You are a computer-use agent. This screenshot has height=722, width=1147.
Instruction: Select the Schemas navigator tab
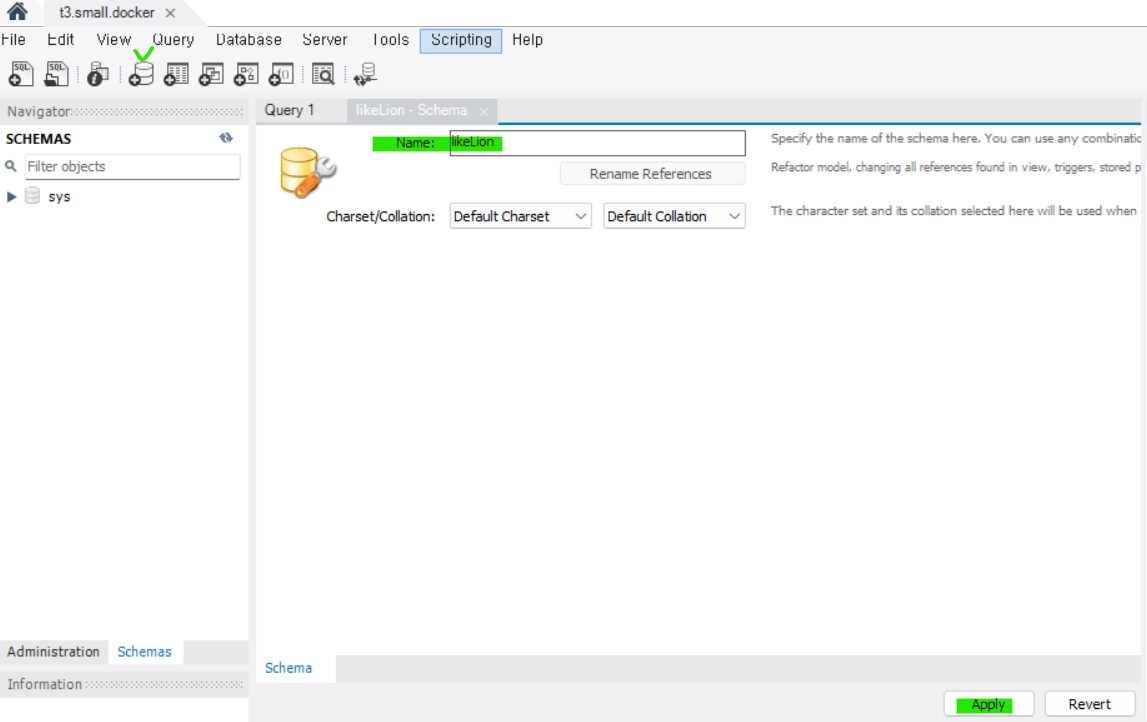pyautogui.click(x=144, y=651)
